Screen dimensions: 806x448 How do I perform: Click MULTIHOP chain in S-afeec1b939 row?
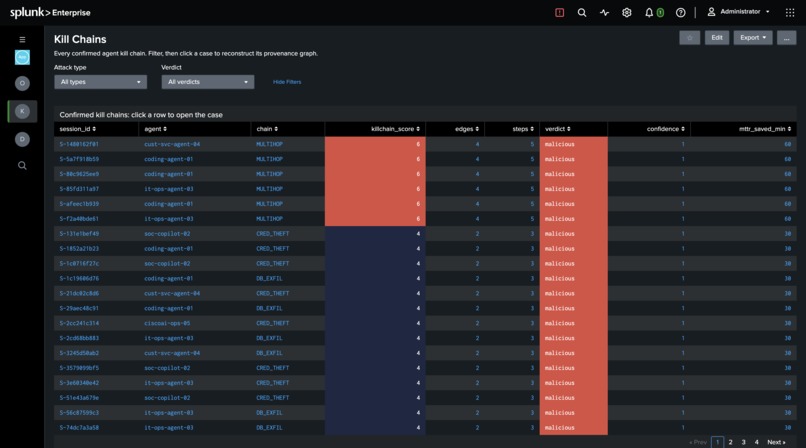click(269, 203)
